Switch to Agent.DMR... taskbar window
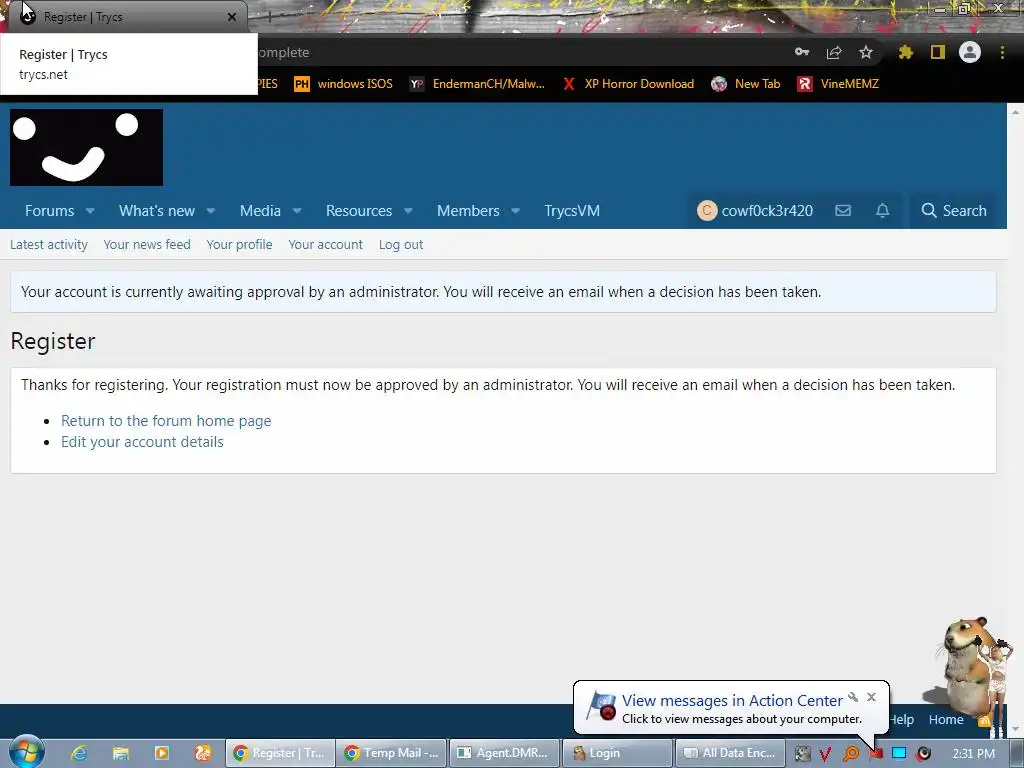 point(504,753)
